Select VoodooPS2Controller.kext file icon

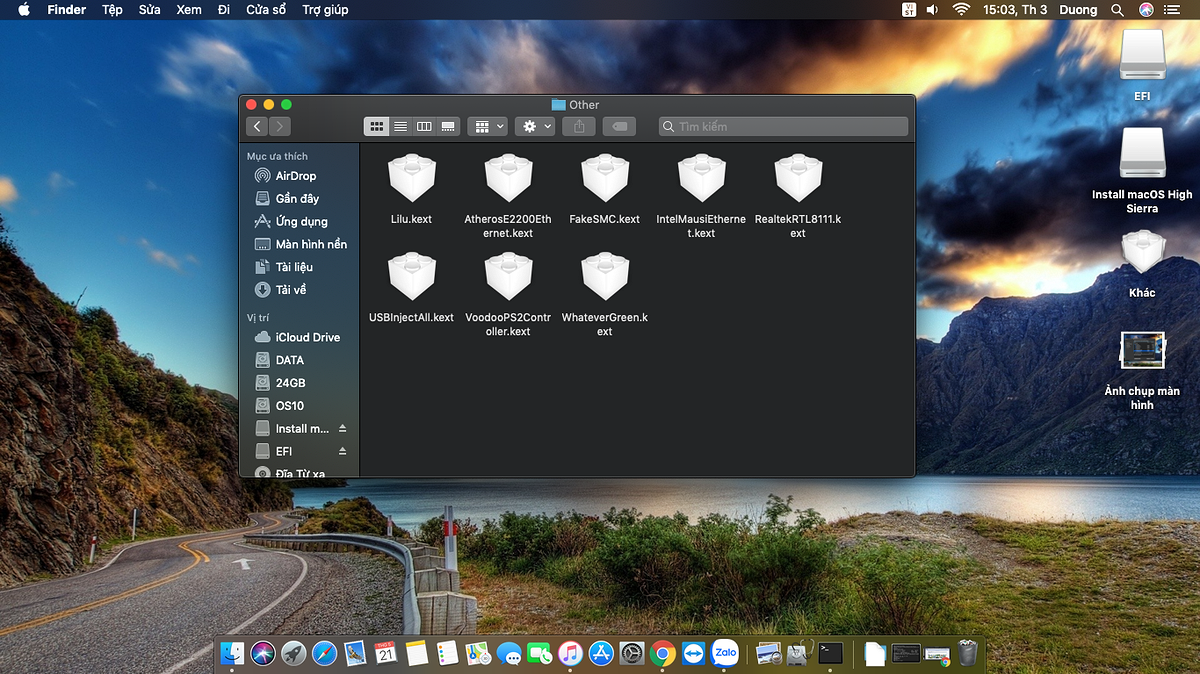pos(508,278)
